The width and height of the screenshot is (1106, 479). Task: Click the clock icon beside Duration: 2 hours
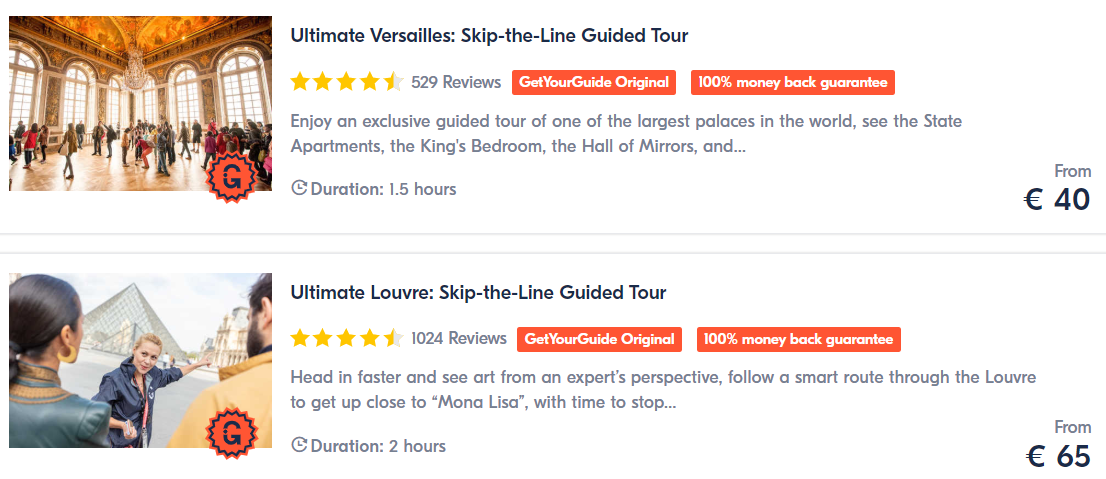tap(299, 445)
